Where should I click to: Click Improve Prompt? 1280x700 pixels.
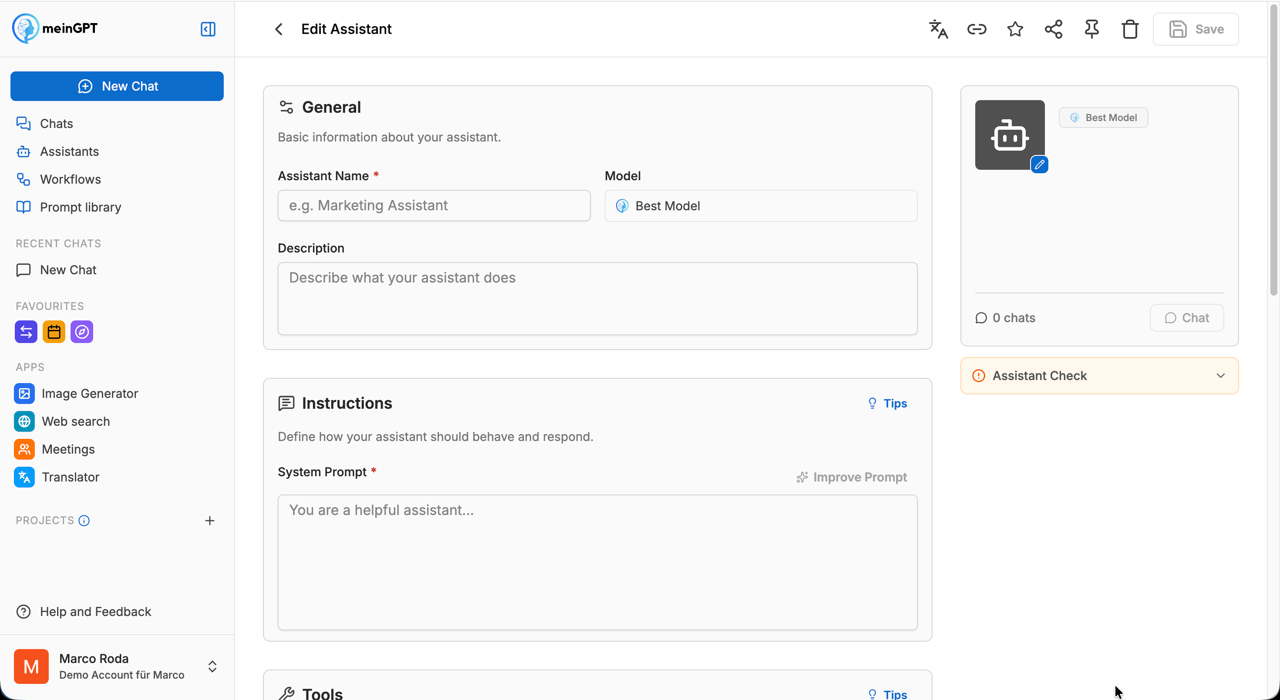point(852,477)
